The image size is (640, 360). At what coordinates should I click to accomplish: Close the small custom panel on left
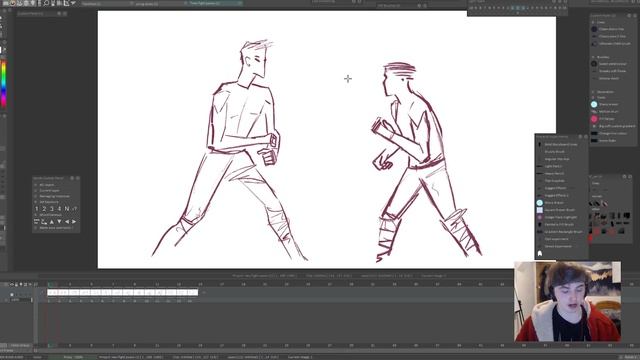tap(78, 178)
